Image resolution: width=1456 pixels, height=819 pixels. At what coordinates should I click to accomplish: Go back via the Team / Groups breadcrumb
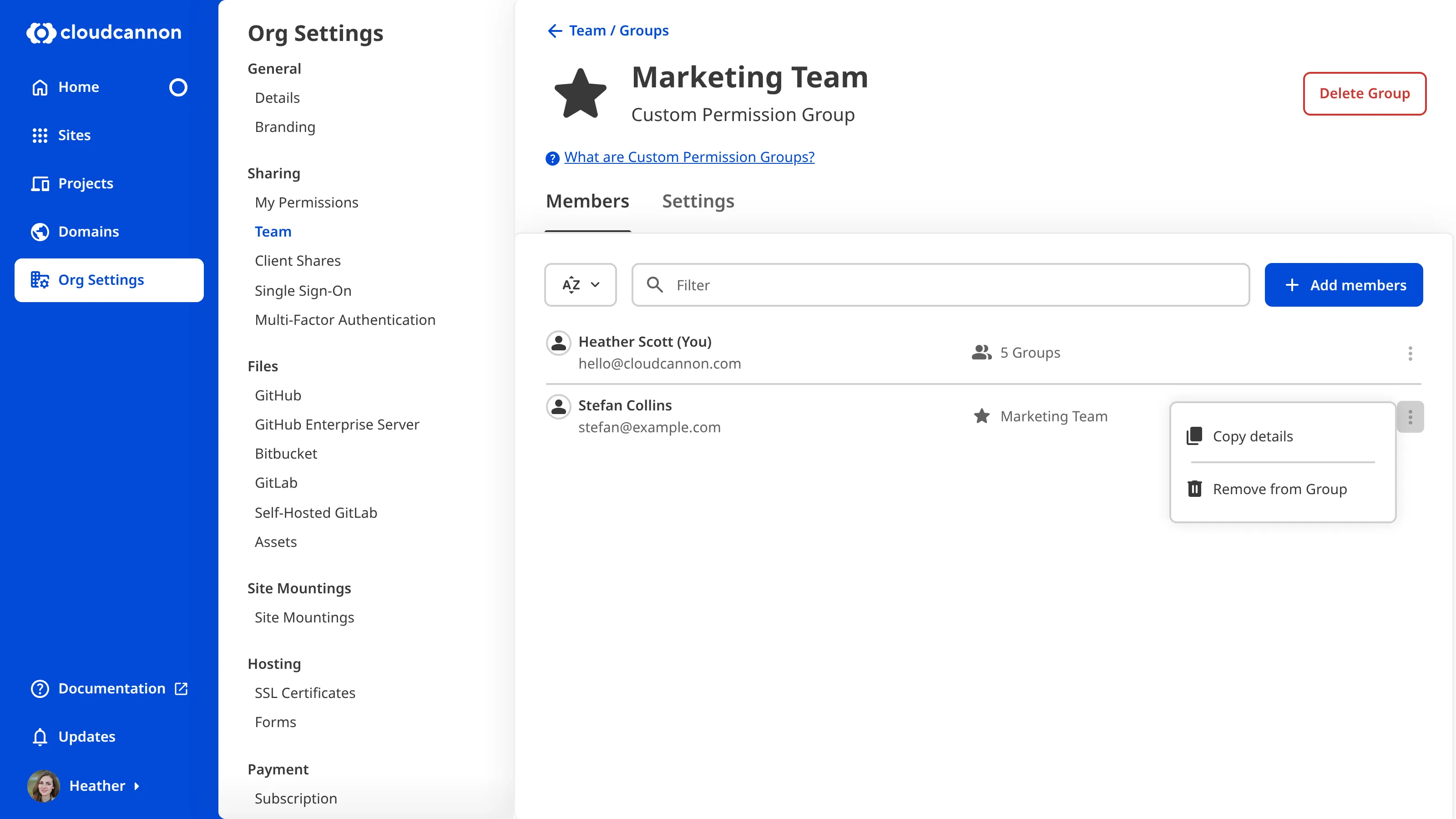(x=618, y=30)
